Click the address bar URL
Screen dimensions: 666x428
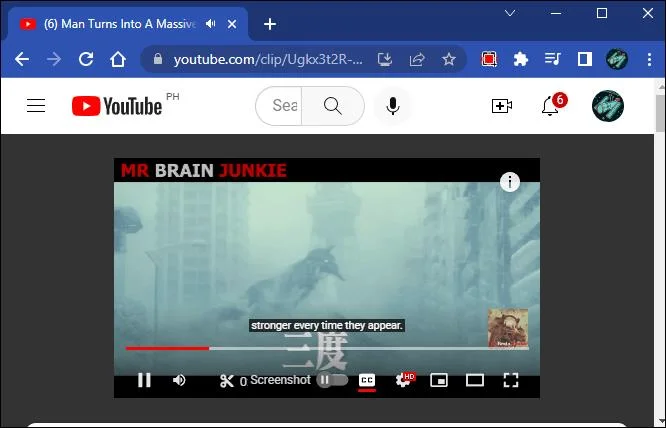(x=268, y=59)
